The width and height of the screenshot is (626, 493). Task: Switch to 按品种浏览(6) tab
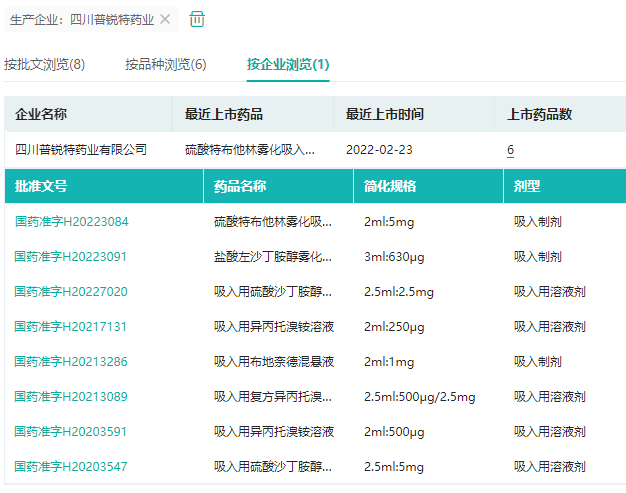tap(166, 64)
